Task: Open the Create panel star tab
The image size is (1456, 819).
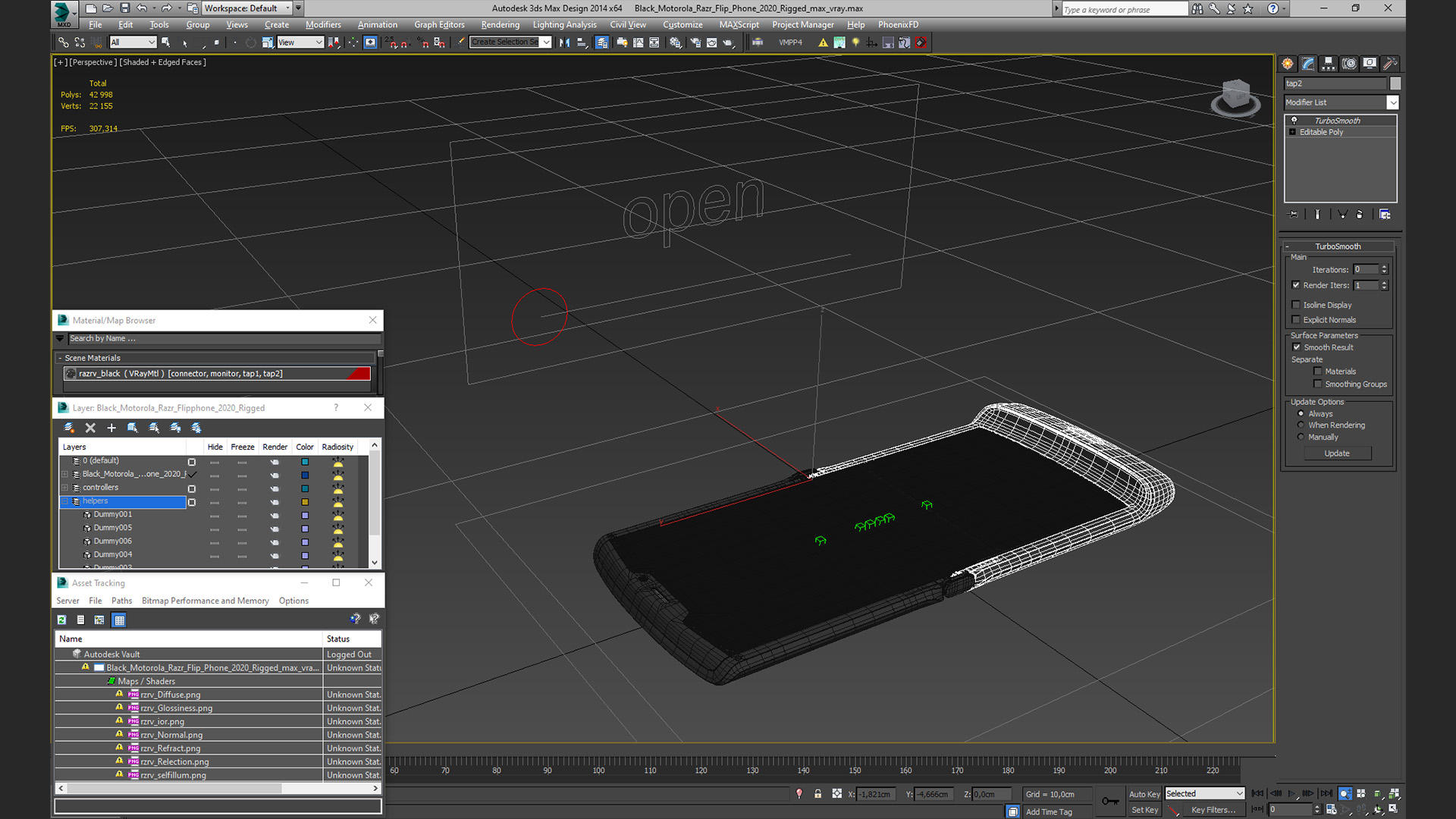Action: tap(1288, 64)
